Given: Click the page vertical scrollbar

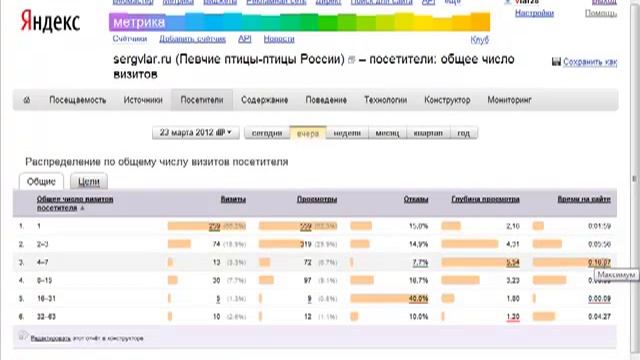Looking at the screenshot, I should 634,179.
